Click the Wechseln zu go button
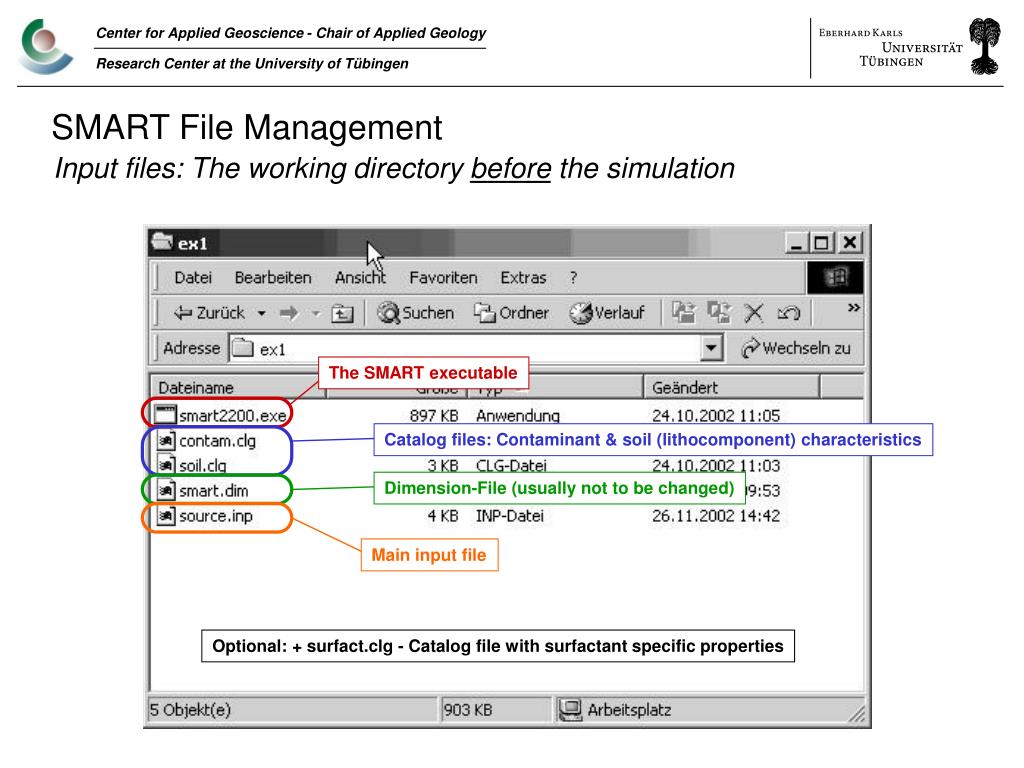The height and width of the screenshot is (768, 1024). (x=796, y=348)
